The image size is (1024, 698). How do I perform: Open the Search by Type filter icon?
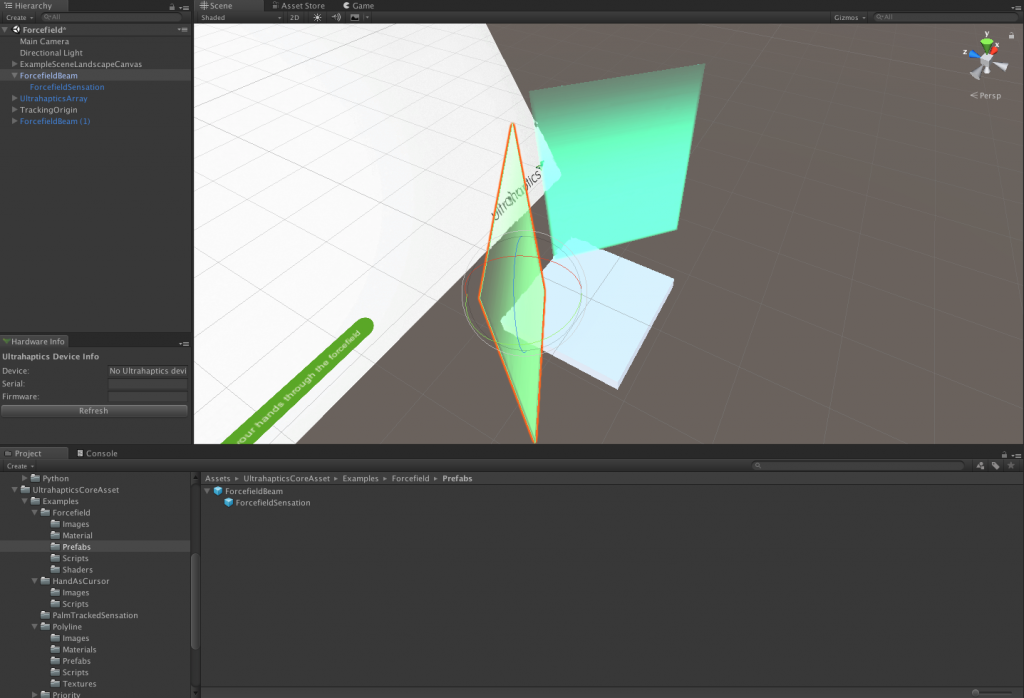coord(980,466)
